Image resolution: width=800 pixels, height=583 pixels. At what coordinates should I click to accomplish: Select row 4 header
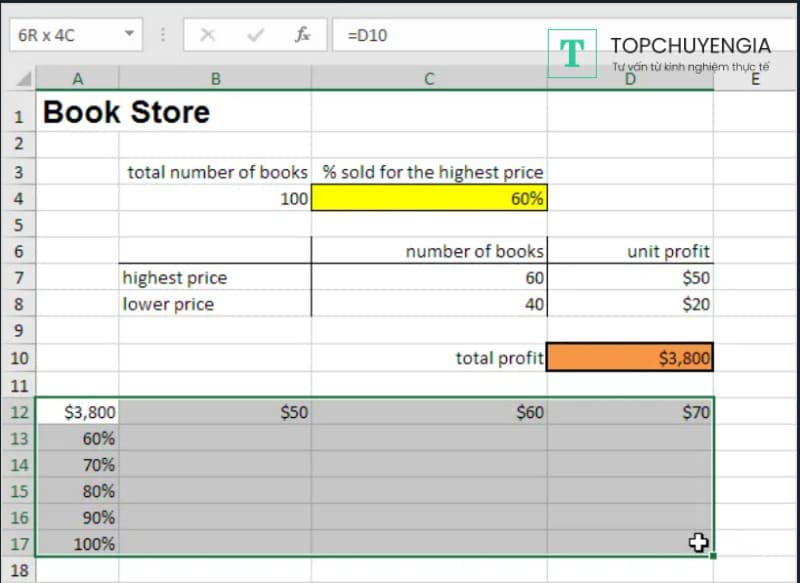19,198
